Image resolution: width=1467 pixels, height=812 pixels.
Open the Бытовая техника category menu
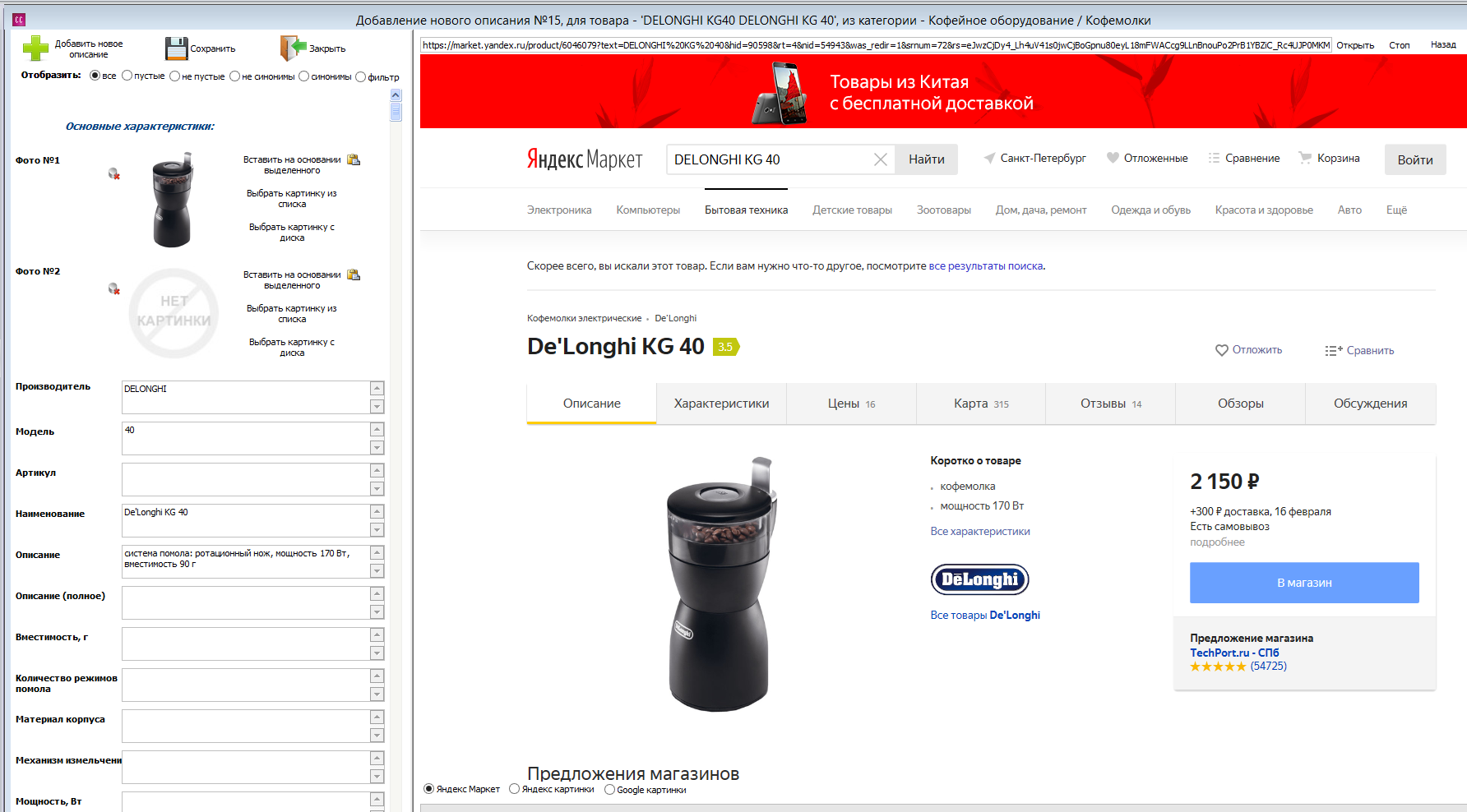click(746, 210)
